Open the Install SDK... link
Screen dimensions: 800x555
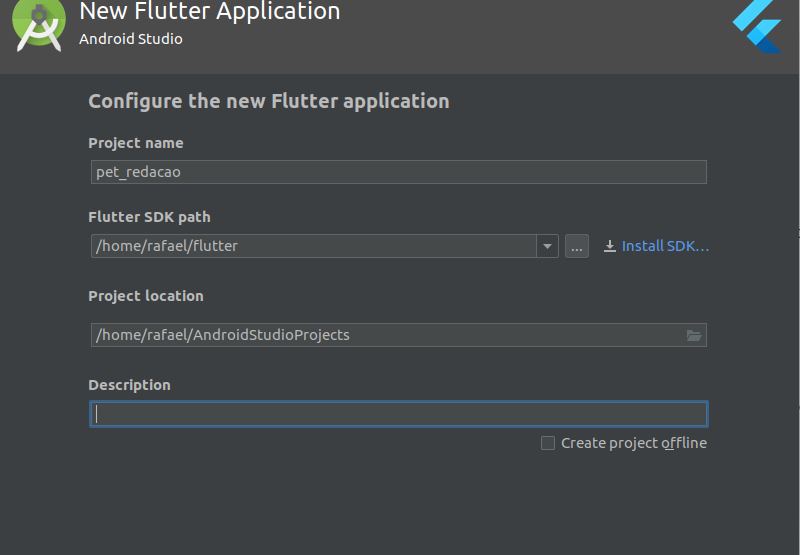tap(665, 246)
